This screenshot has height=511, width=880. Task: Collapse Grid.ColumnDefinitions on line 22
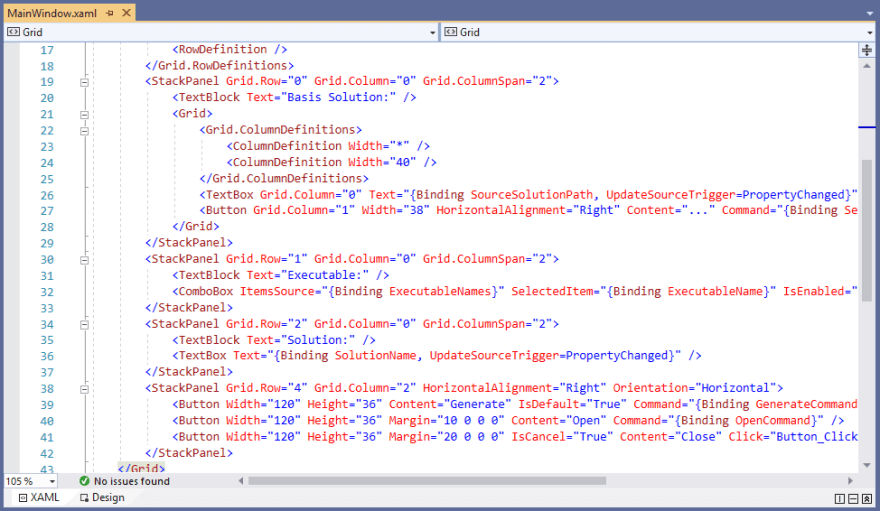[84, 131]
